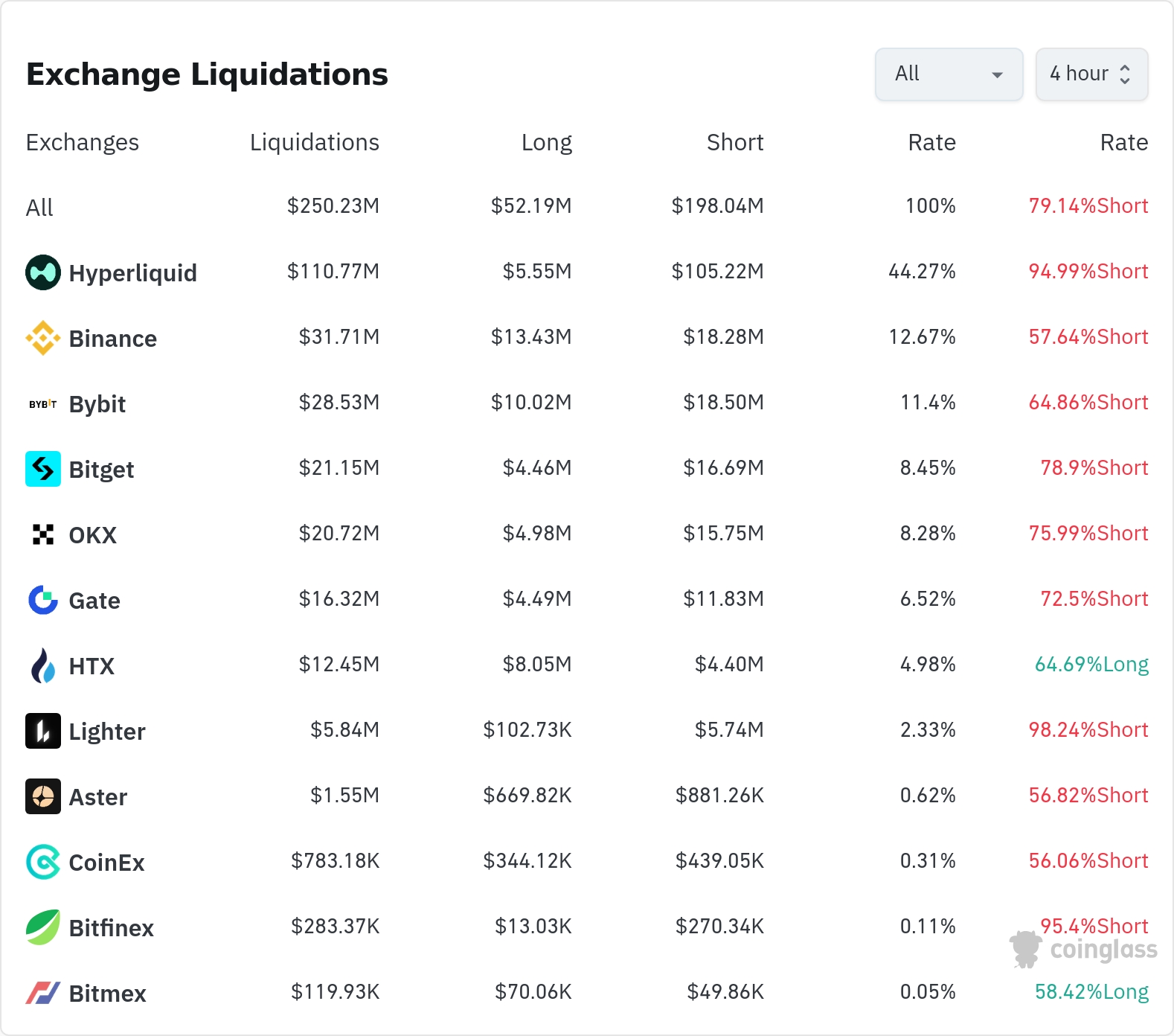This screenshot has width=1174, height=1036.
Task: Click the CoinEx logo icon
Action: point(43,862)
